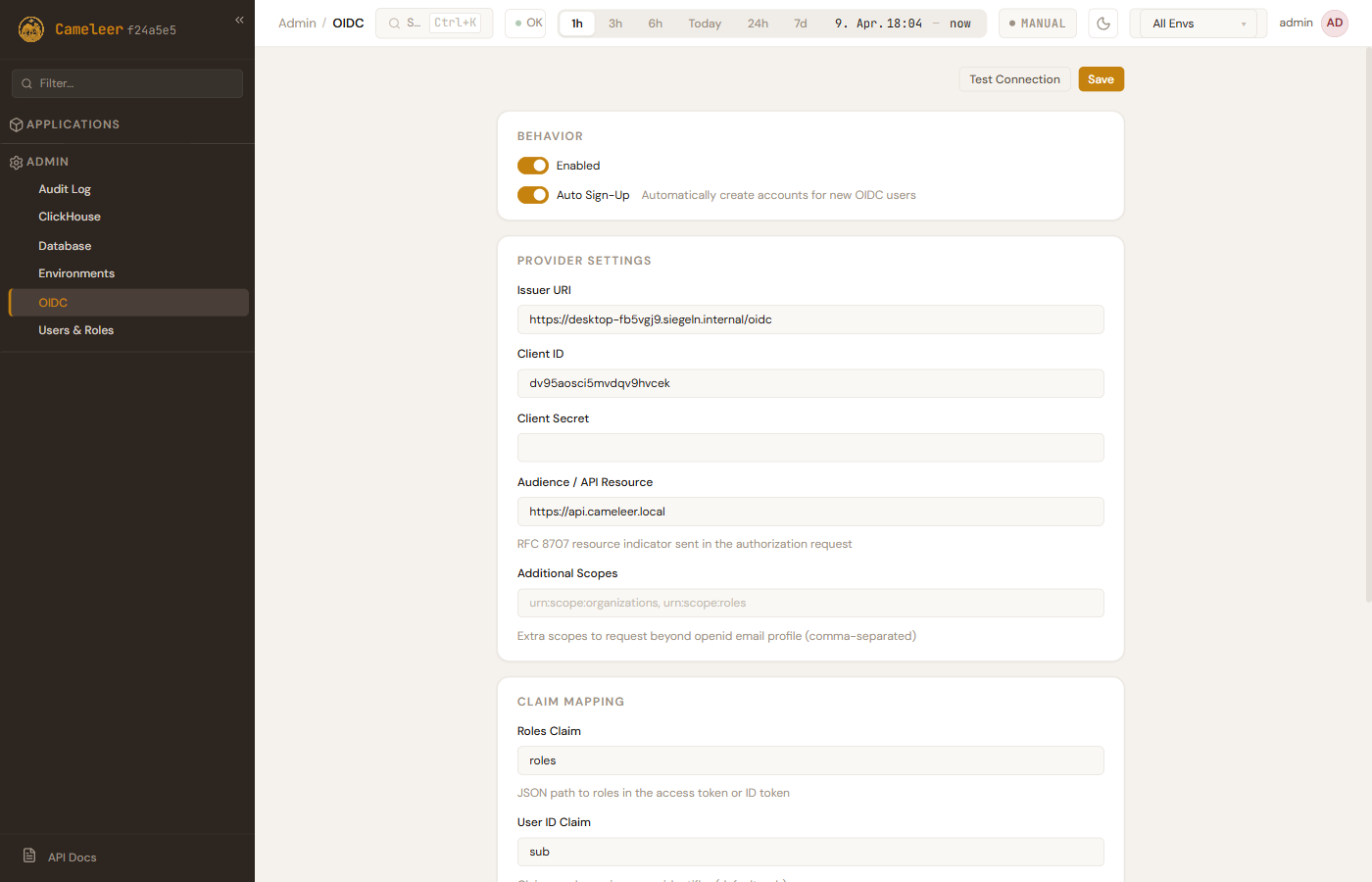Toggle the MANUAL refresh mode button

pyautogui.click(x=1037, y=24)
